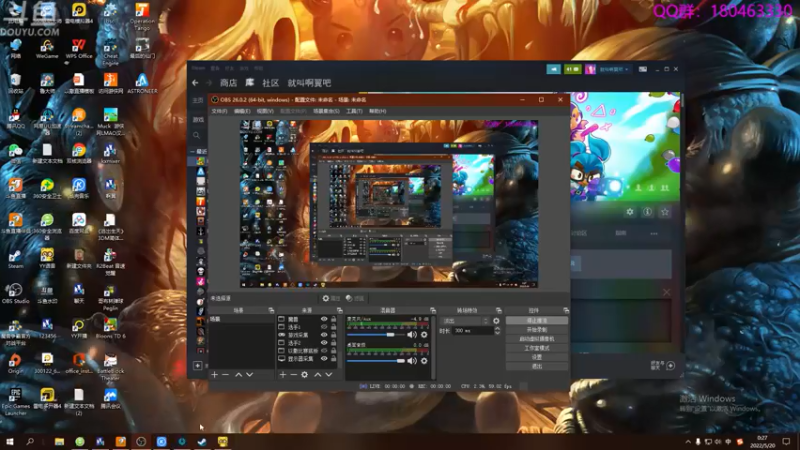Open the Cheat Engine desktop shortcut

click(110, 53)
